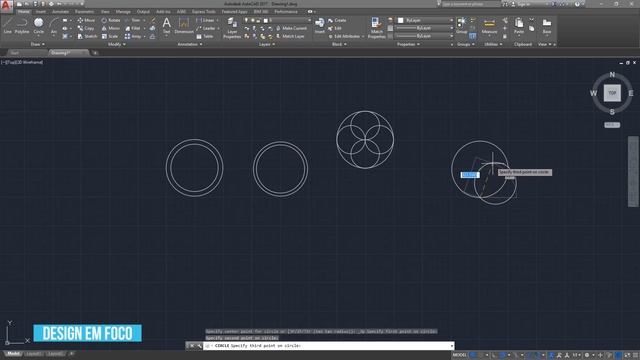
Task: Click the Trim tool
Action: (x=132, y=20)
